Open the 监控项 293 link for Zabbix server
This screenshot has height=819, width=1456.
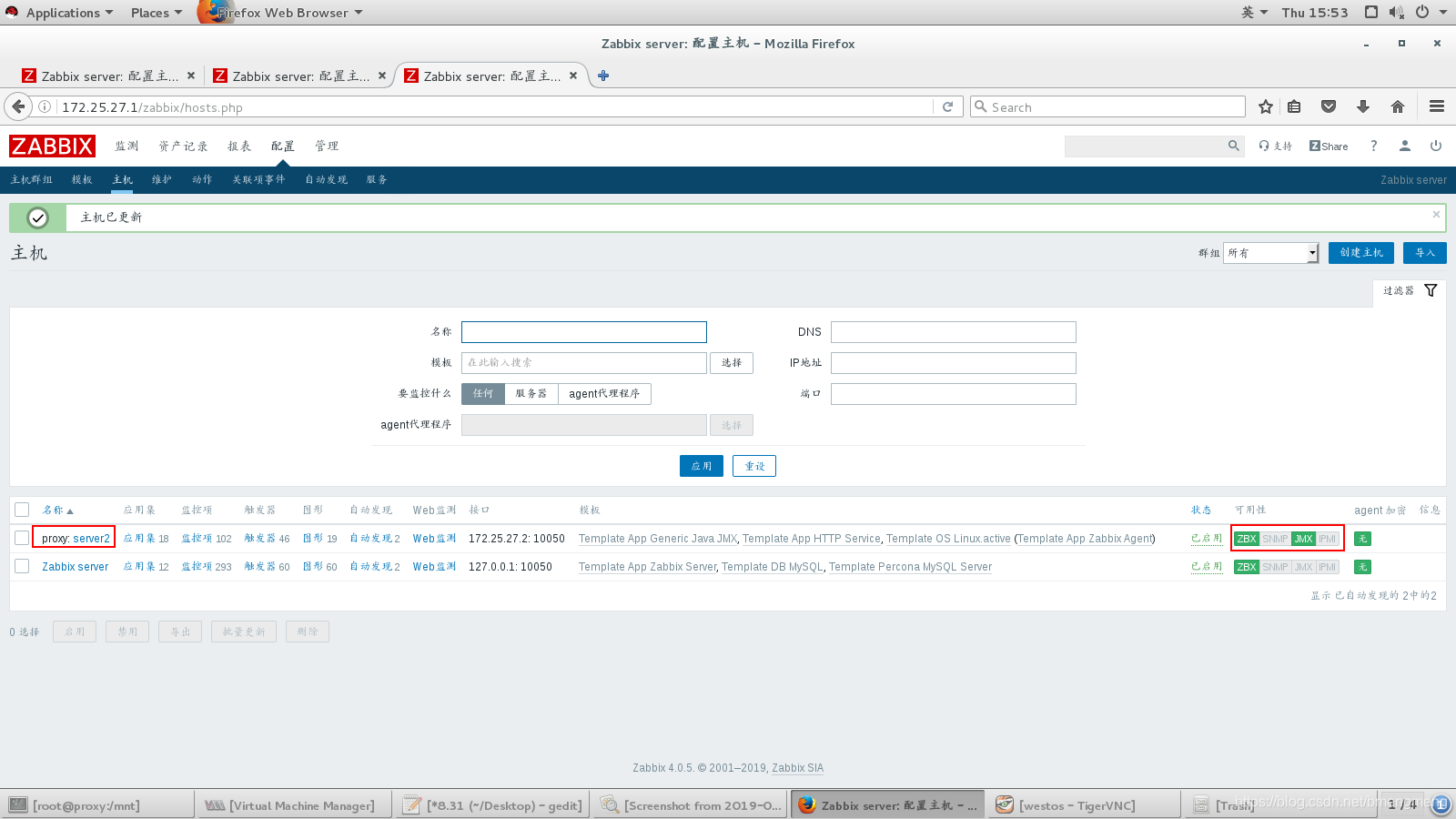pos(207,567)
